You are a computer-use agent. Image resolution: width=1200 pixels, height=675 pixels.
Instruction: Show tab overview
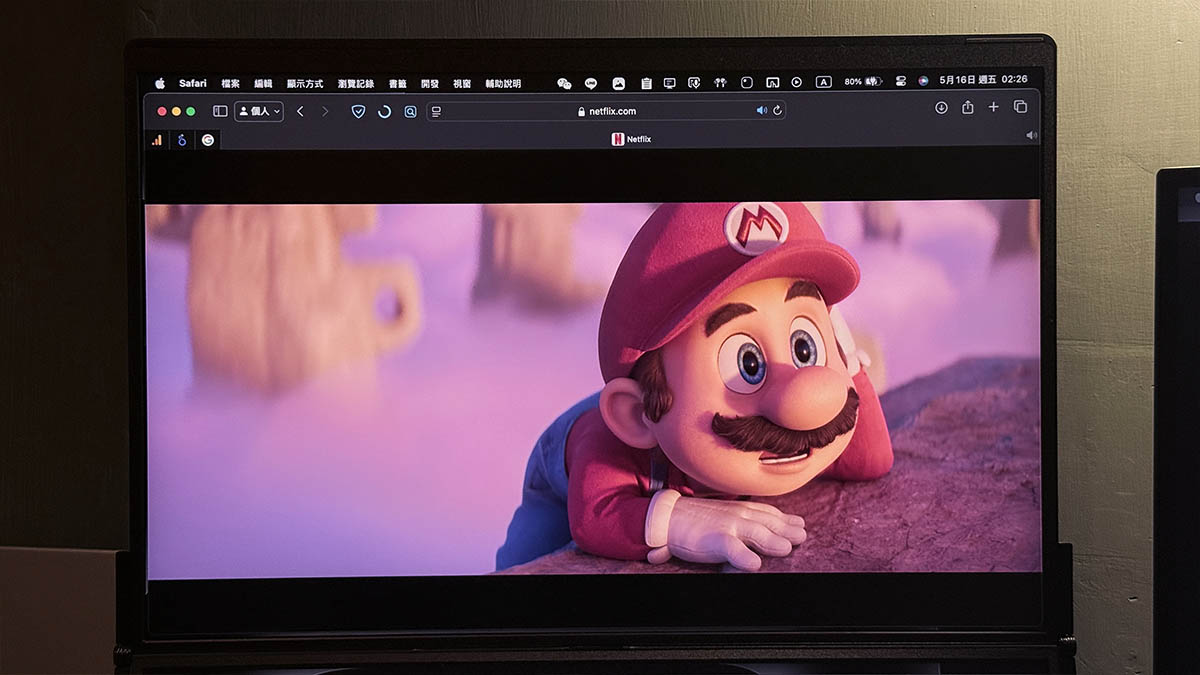tap(1020, 107)
